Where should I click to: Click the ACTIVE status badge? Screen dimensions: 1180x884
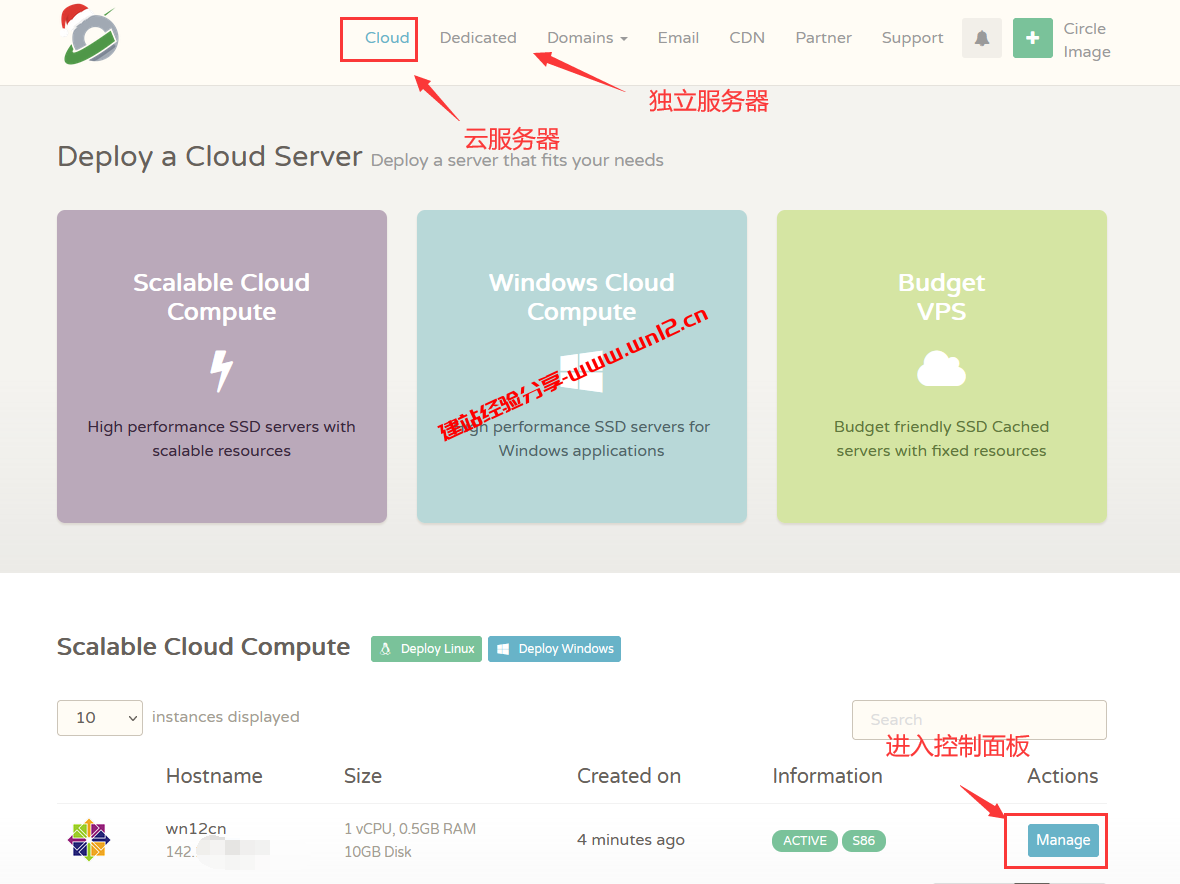pos(804,841)
